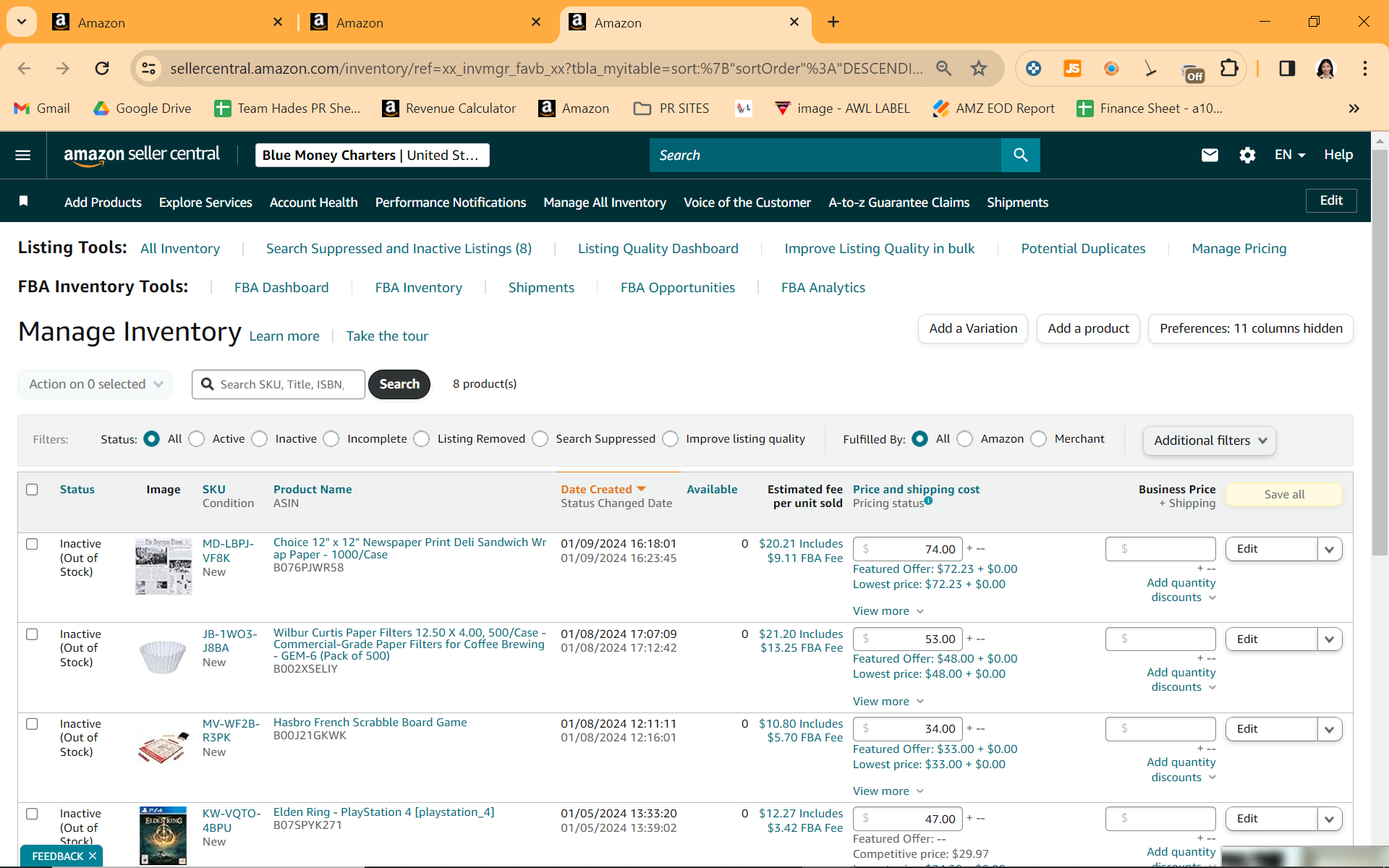Open Edit dropdown arrow for Hasbro Scrabble row
Viewport: 1389px width, 868px height.
click(x=1330, y=729)
